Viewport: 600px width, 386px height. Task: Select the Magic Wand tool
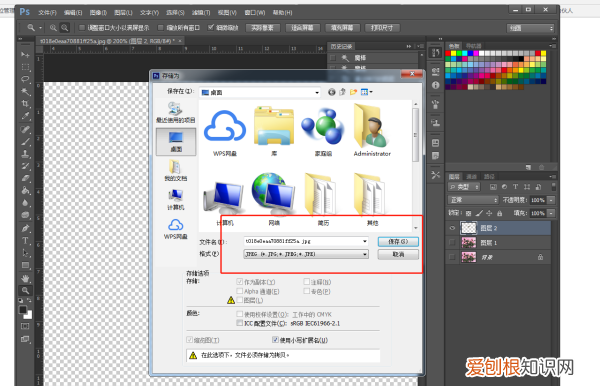25,91
